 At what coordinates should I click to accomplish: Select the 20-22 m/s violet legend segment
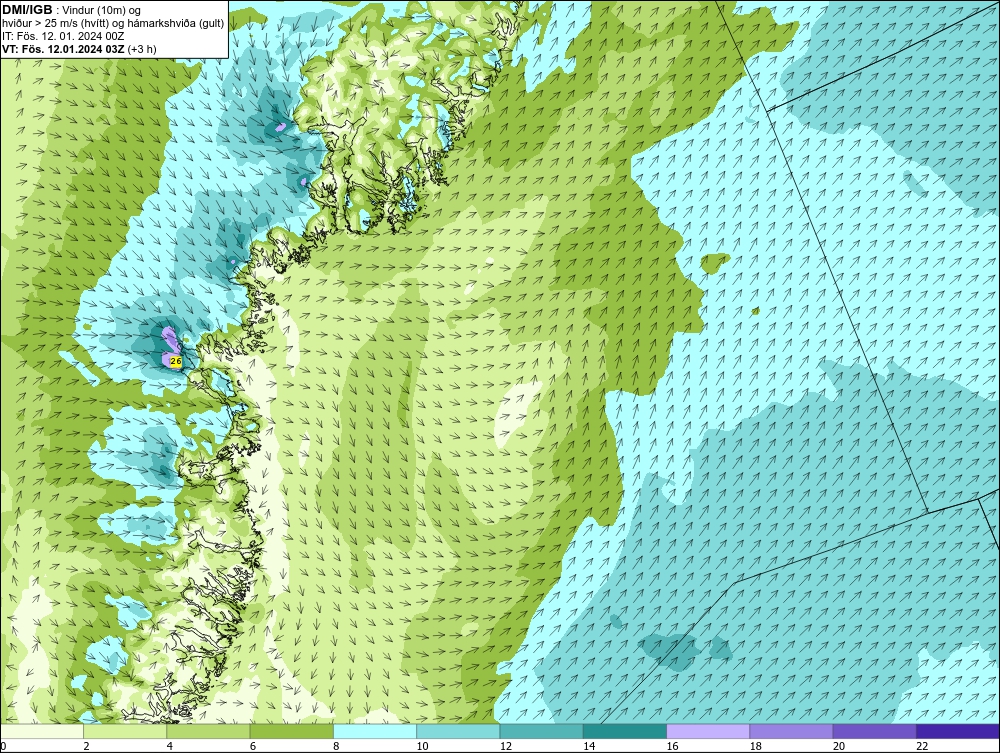tap(874, 731)
